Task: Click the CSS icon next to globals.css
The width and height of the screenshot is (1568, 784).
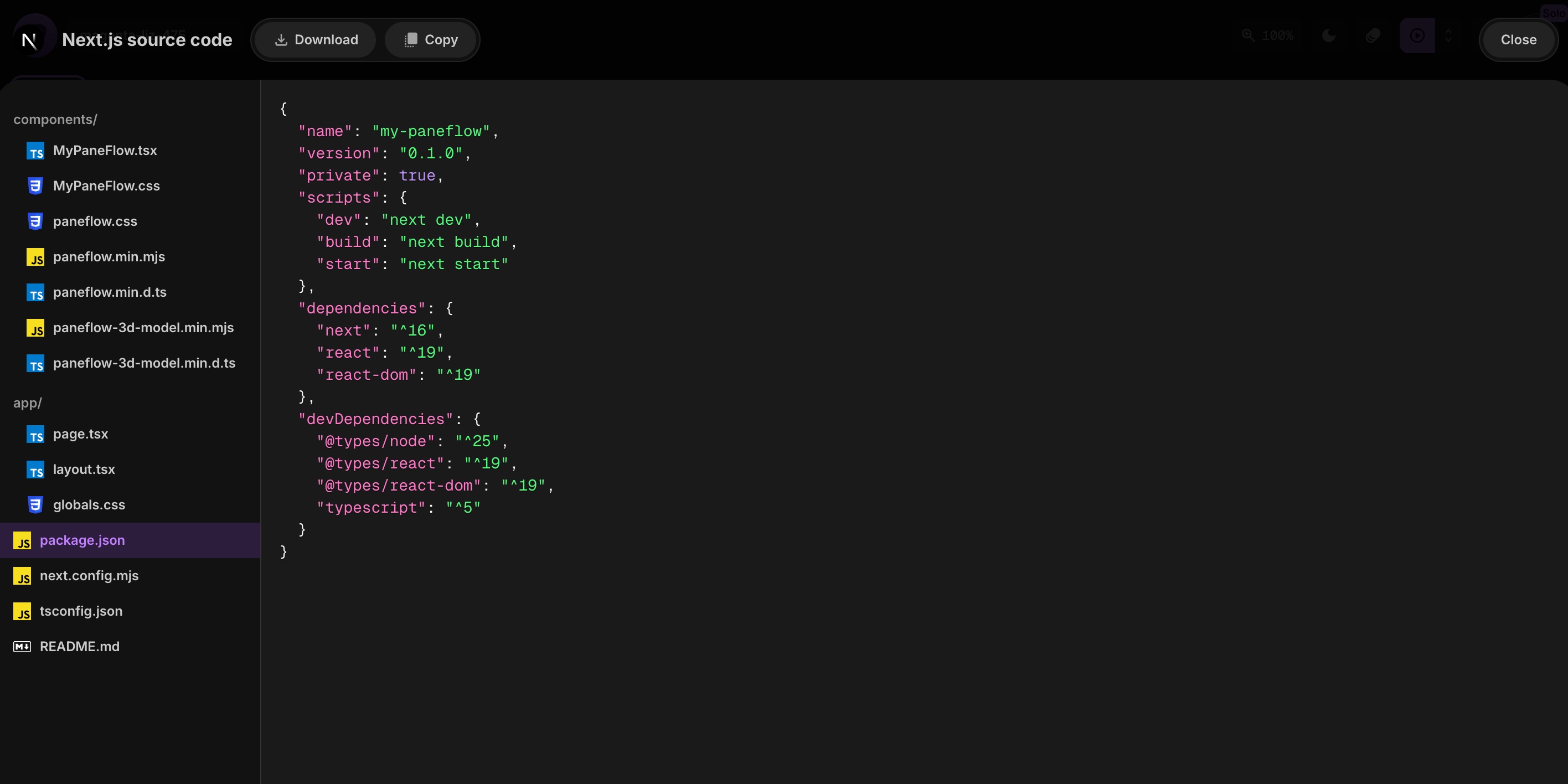Action: (x=35, y=504)
